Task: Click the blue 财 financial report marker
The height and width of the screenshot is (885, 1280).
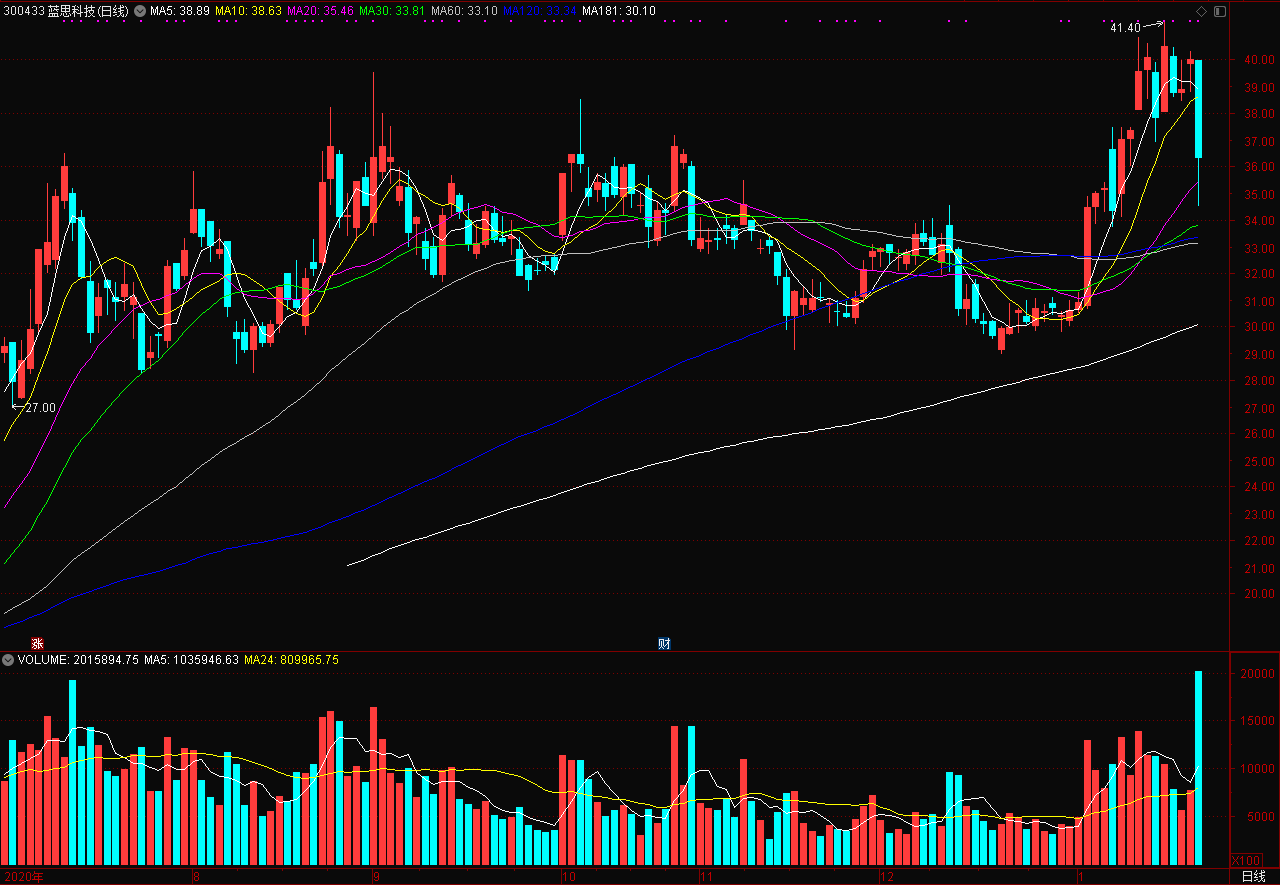Action: 663,643
